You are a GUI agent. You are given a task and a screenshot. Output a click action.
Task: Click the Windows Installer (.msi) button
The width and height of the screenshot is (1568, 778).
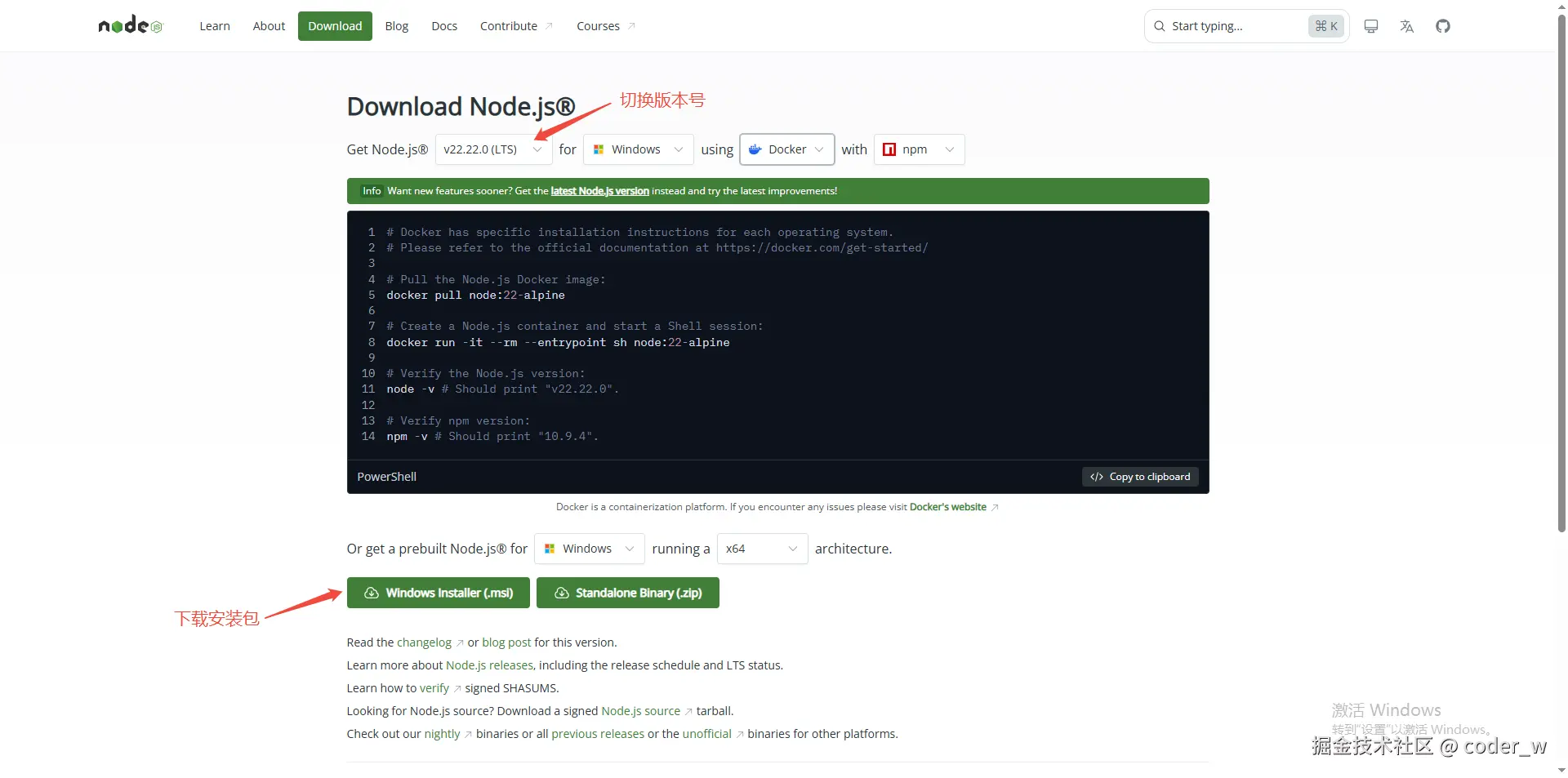(x=439, y=593)
